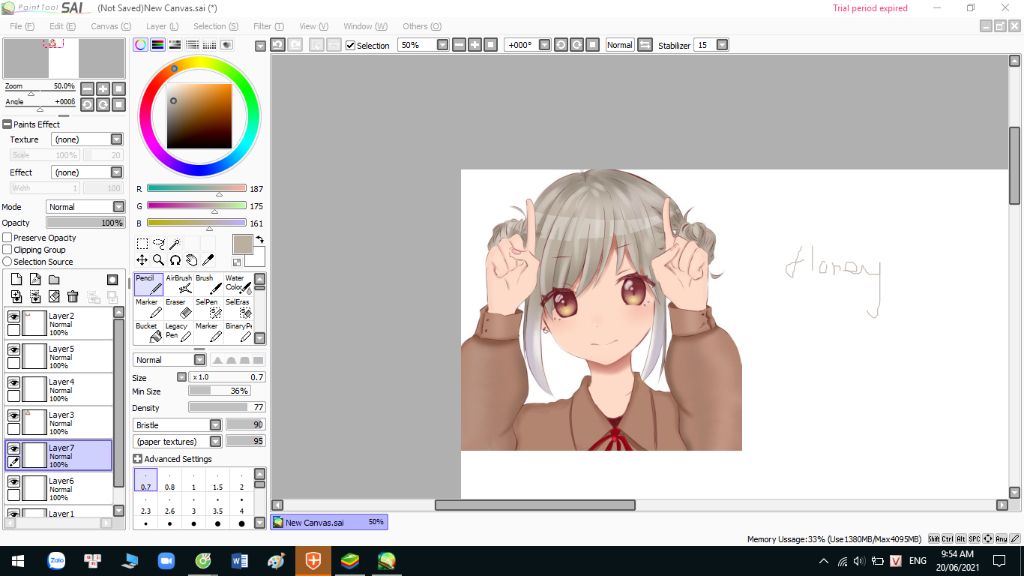
Task: Select the AirBrush tool
Action: [178, 284]
